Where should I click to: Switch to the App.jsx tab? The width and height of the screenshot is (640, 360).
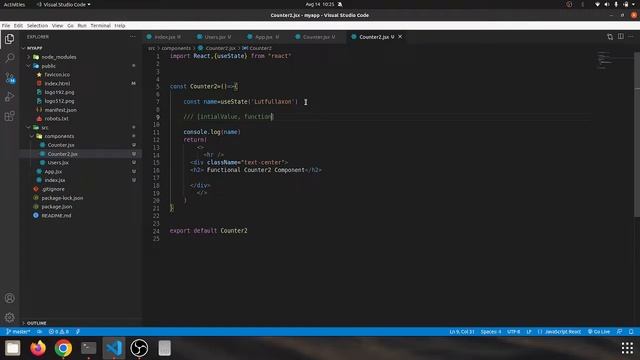(x=264, y=37)
